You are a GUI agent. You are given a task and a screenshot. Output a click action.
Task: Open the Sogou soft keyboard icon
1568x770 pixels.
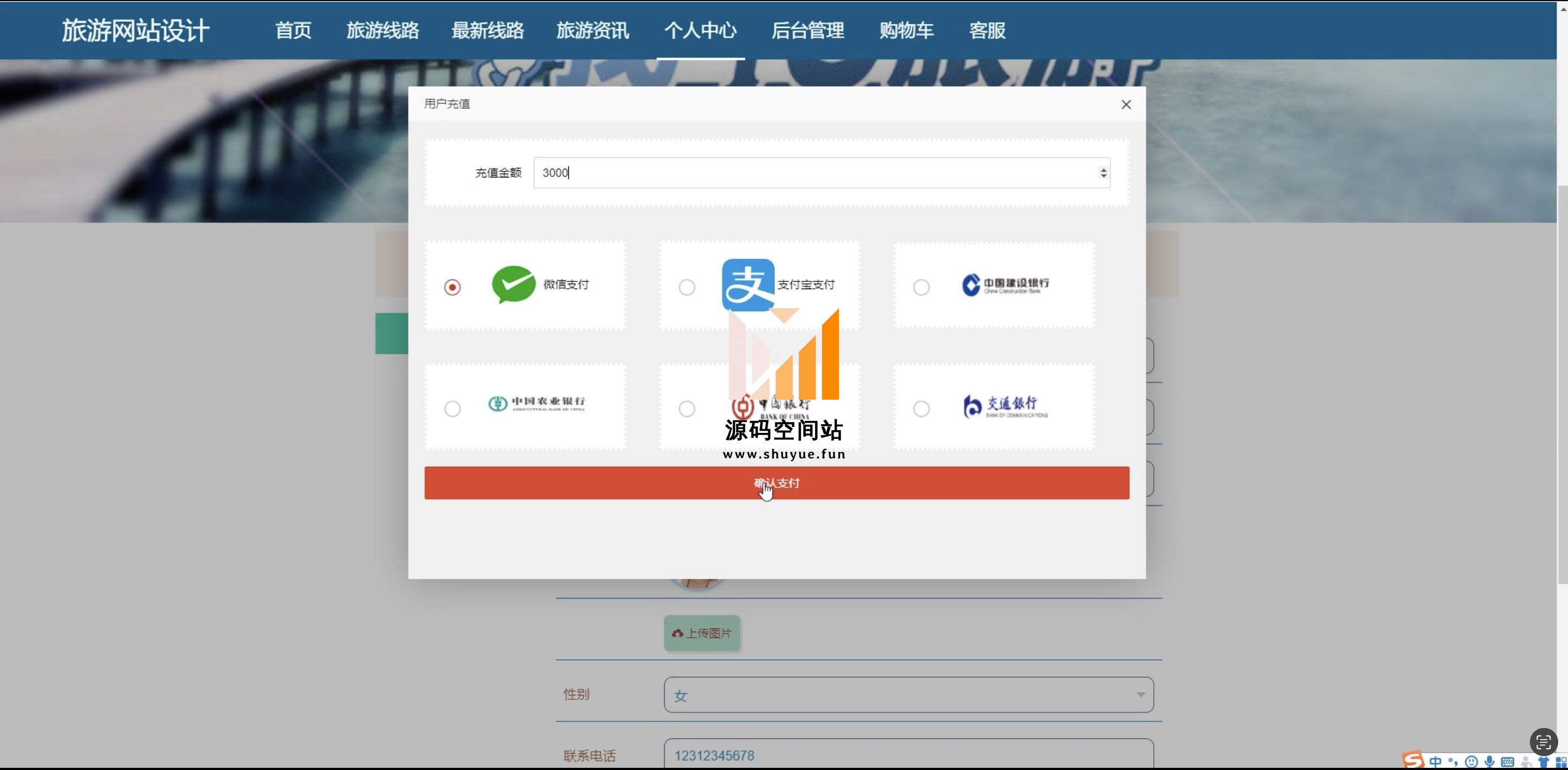[1507, 761]
